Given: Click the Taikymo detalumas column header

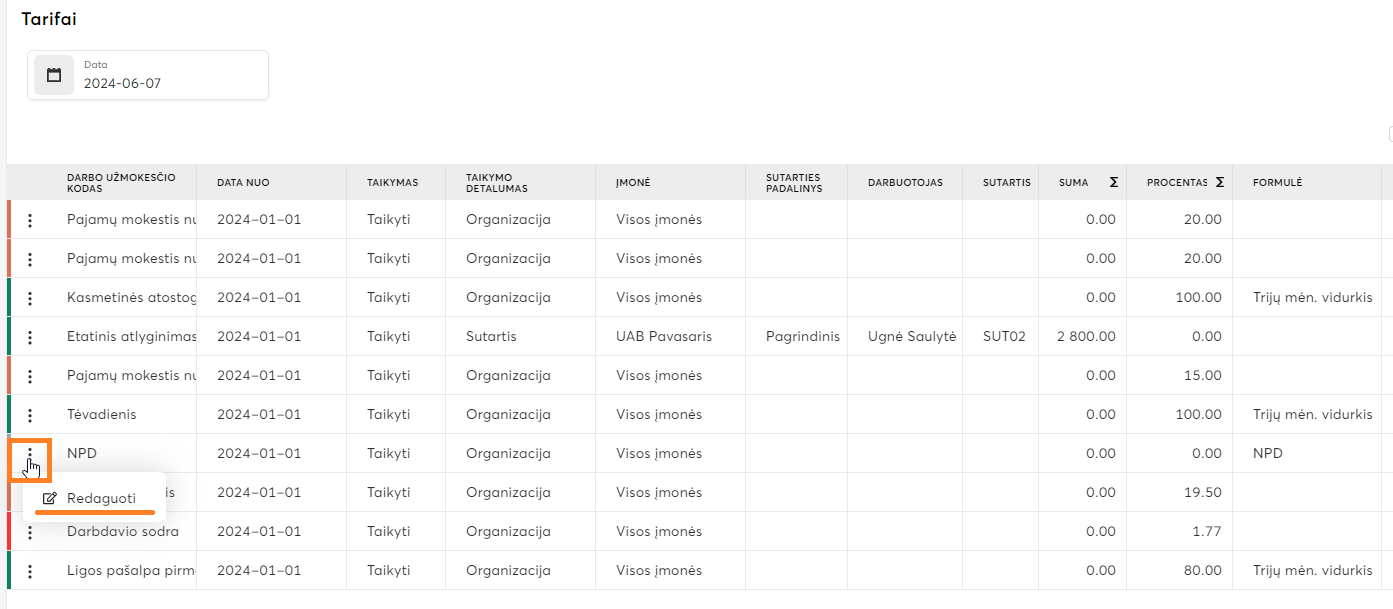Looking at the screenshot, I should (496, 182).
